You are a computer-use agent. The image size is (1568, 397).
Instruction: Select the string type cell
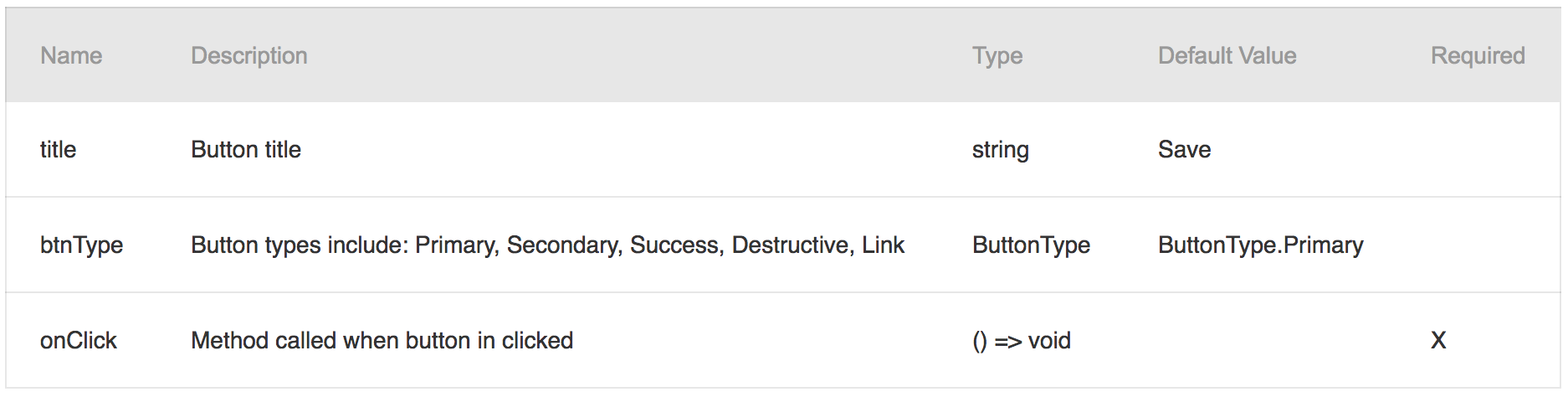(1001, 150)
